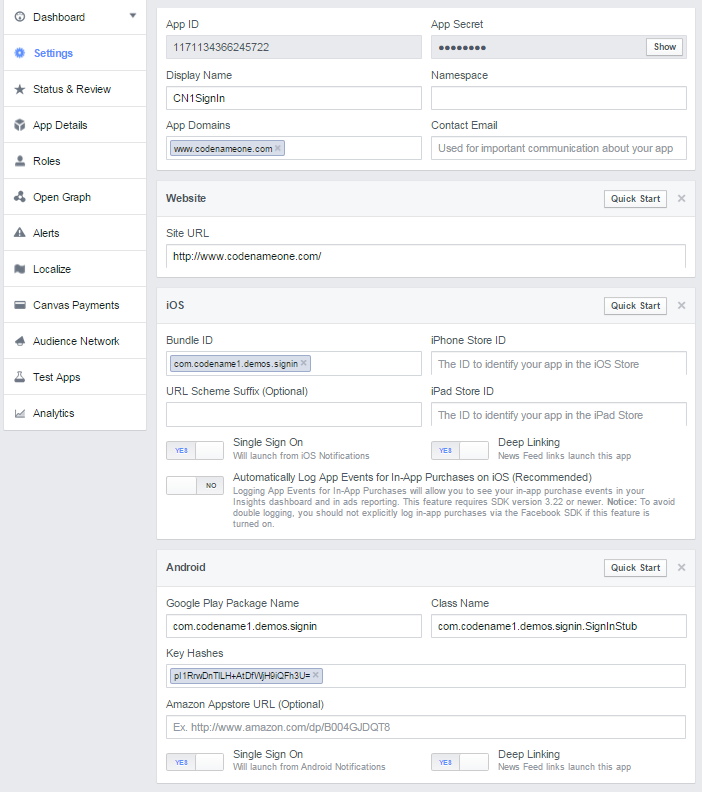This screenshot has width=702, height=792.
Task: Click the Contact Email input field
Action: 558,148
